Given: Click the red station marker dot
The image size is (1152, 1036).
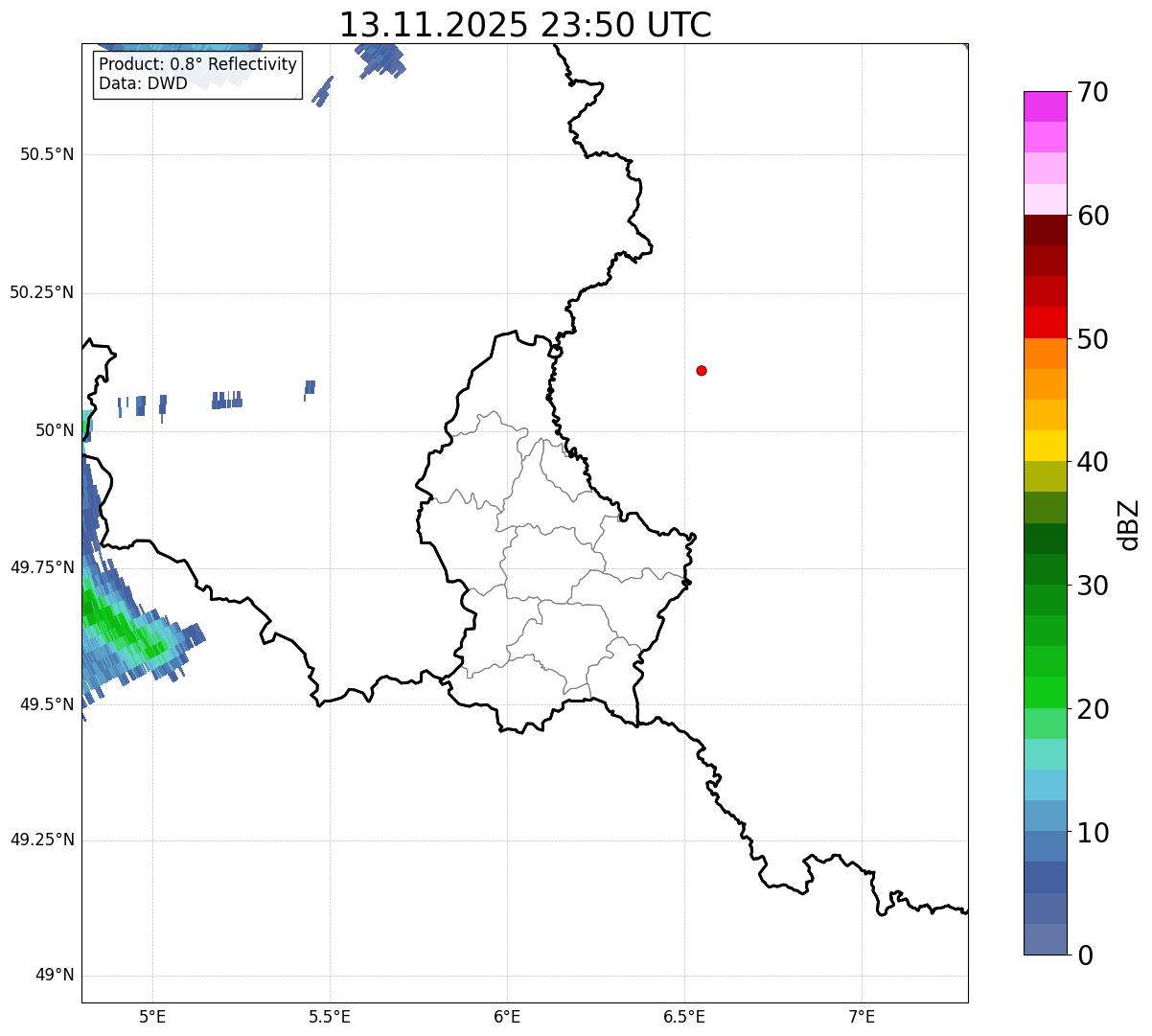Looking at the screenshot, I should (702, 370).
